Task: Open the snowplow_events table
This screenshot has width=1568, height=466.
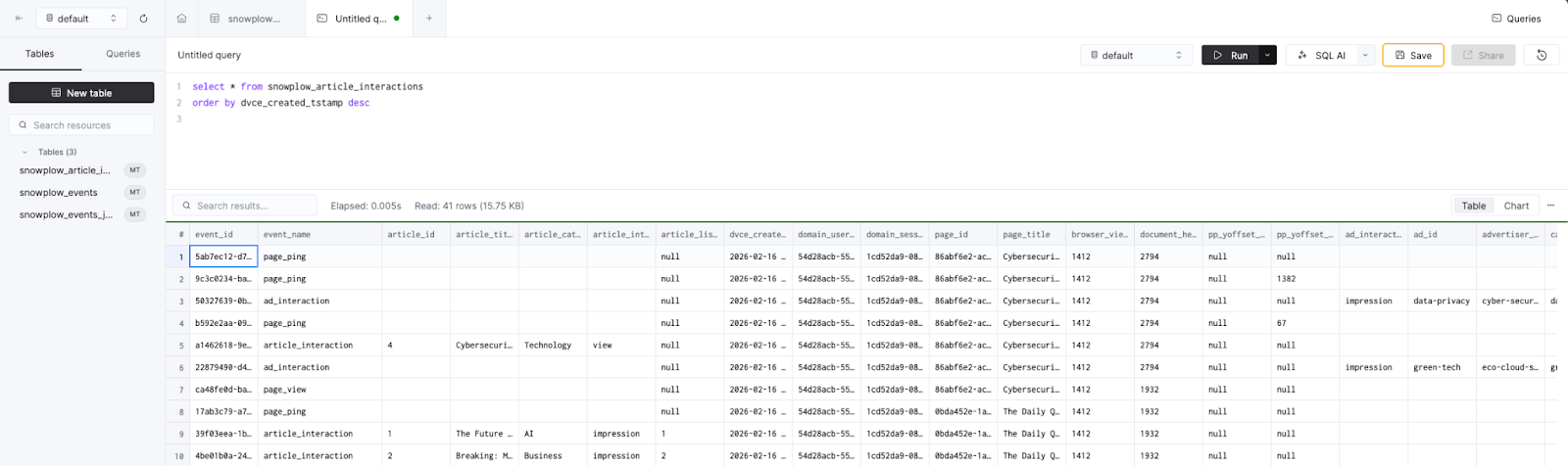Action: [x=59, y=192]
